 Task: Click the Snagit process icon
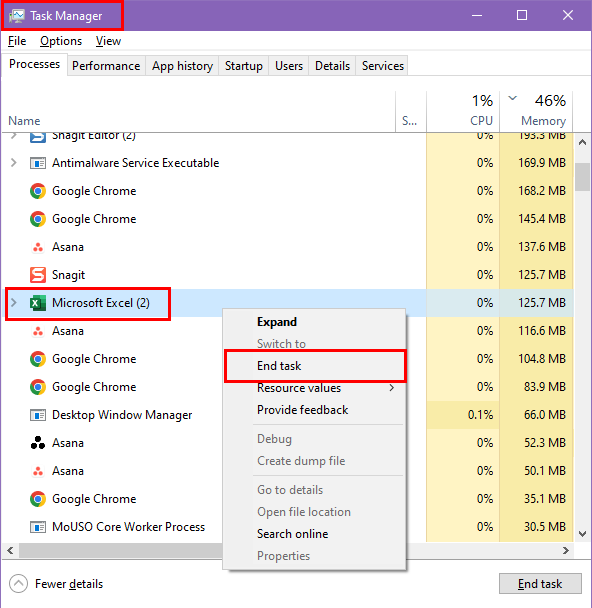[38, 275]
